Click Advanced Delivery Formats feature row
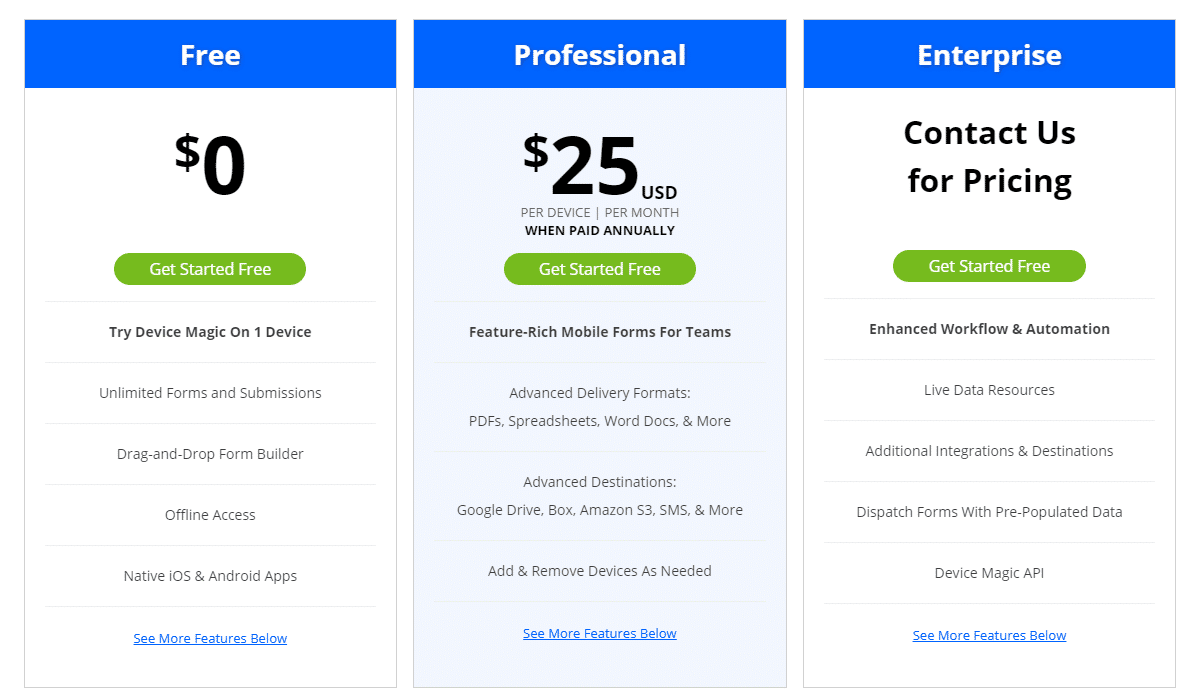Screen dimensions: 1183x699 coord(599,406)
